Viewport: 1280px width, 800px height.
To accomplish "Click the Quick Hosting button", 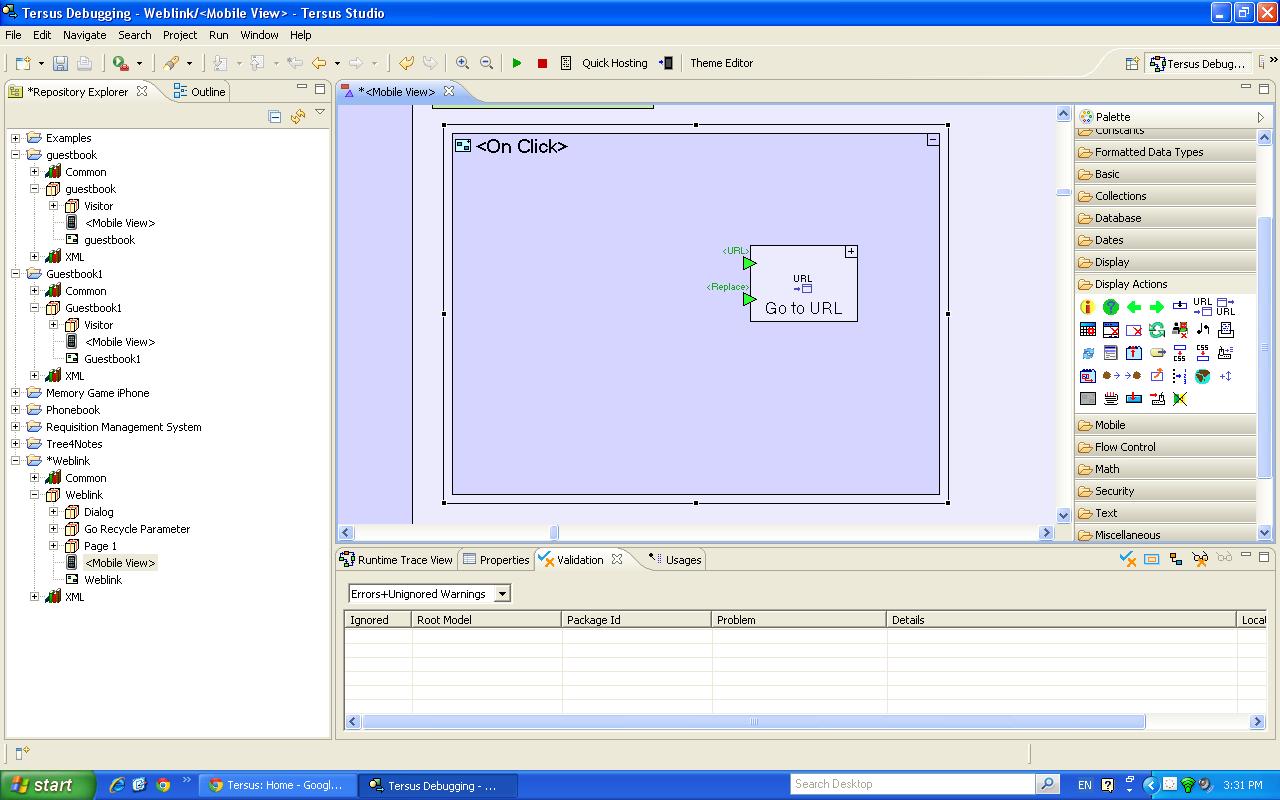I will (x=614, y=63).
